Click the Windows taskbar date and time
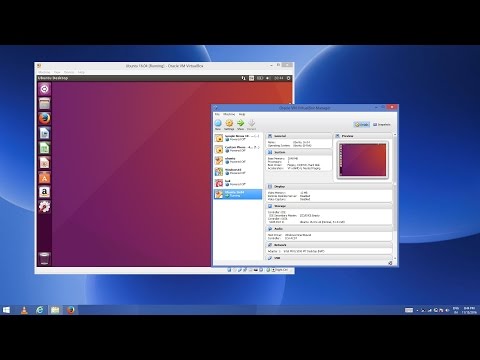 click(x=469, y=310)
